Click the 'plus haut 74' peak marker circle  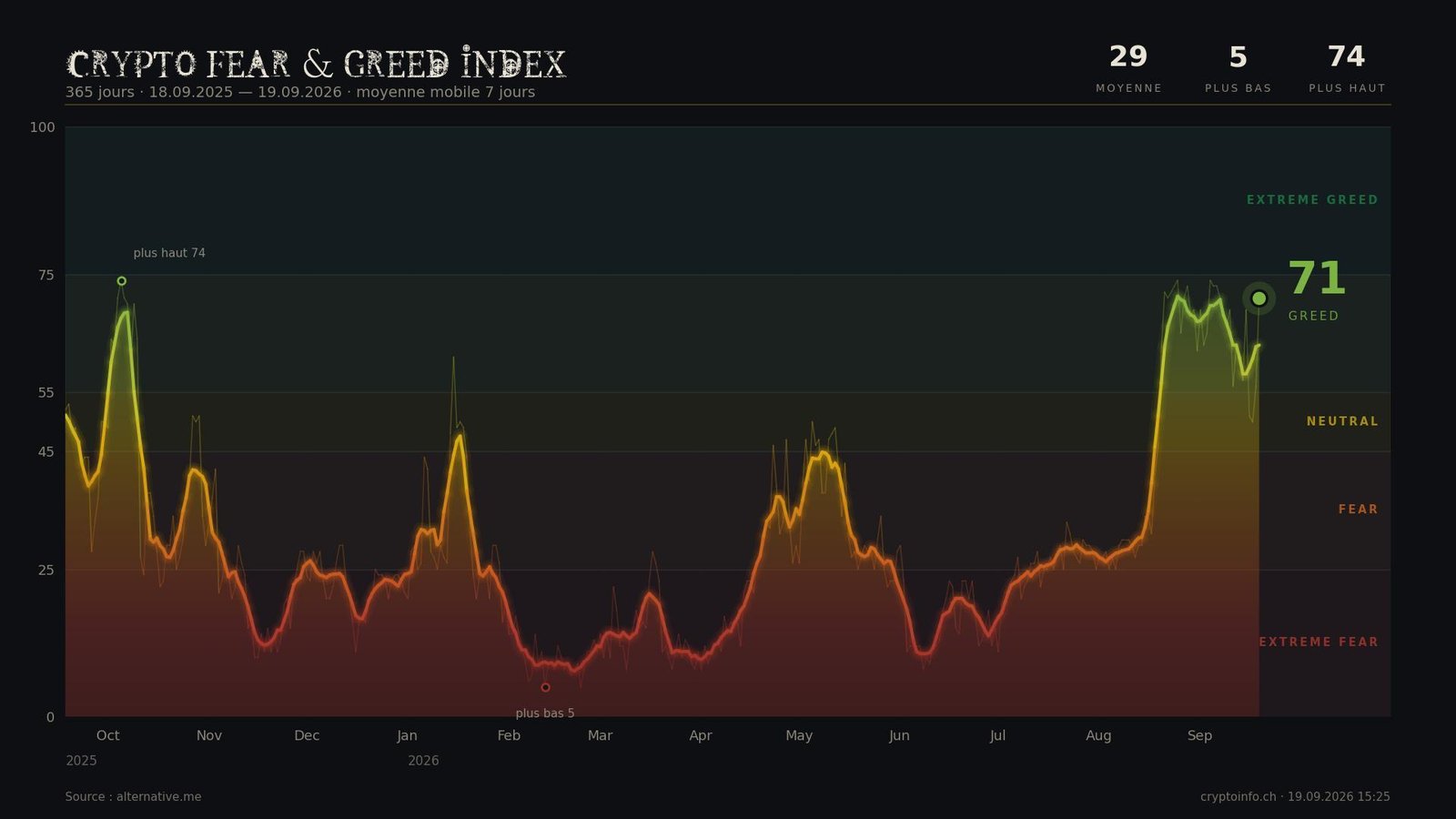pyautogui.click(x=122, y=281)
